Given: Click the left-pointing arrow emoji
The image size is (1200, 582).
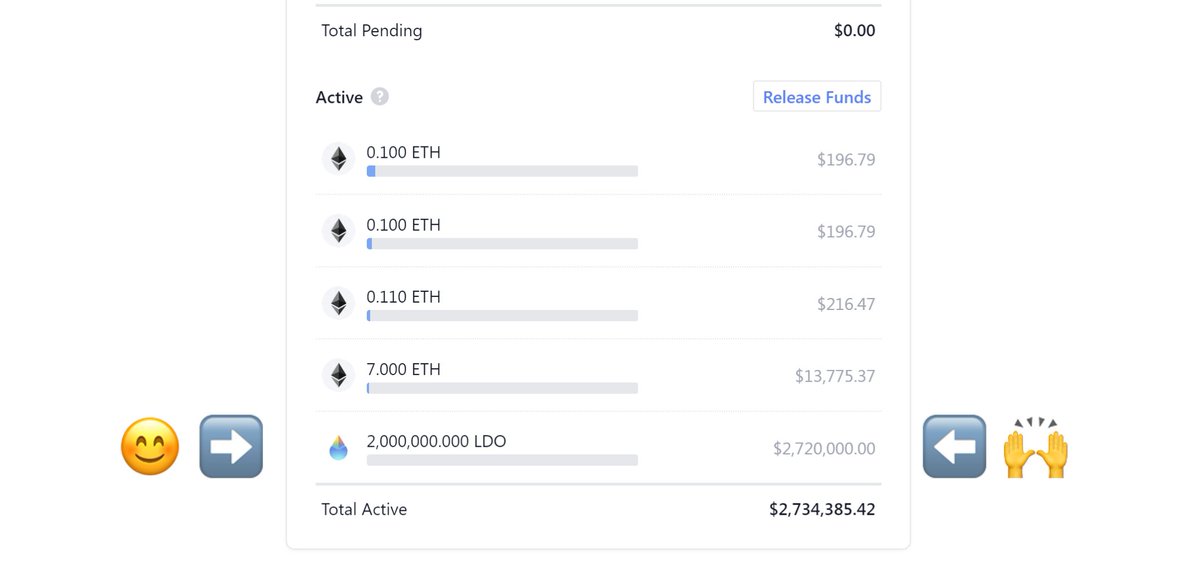Looking at the screenshot, I should click(955, 446).
